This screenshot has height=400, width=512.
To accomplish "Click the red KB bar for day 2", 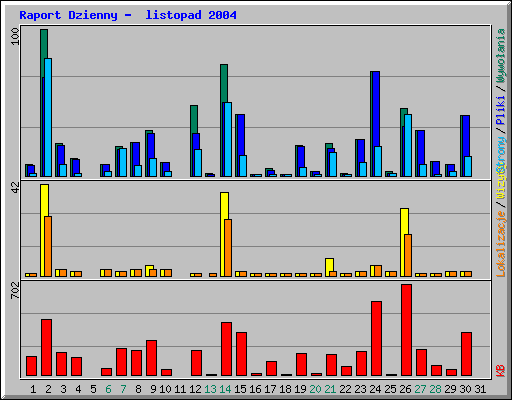I will (47, 348).
